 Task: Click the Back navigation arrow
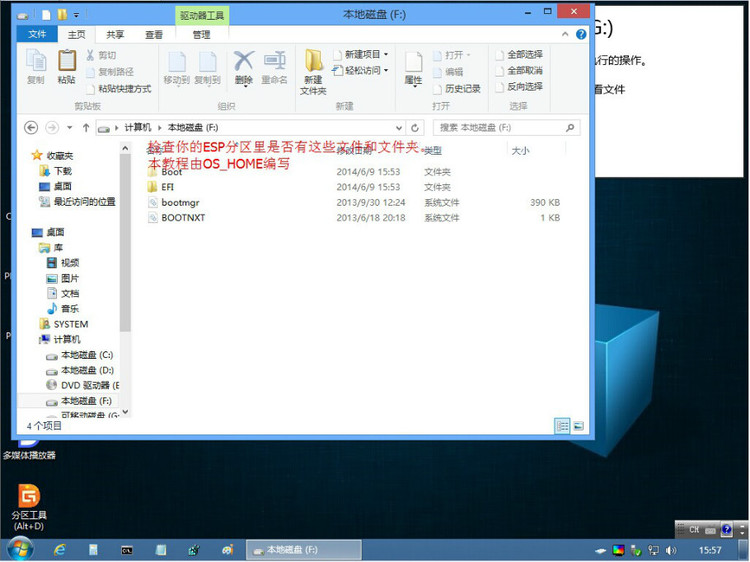(31, 128)
